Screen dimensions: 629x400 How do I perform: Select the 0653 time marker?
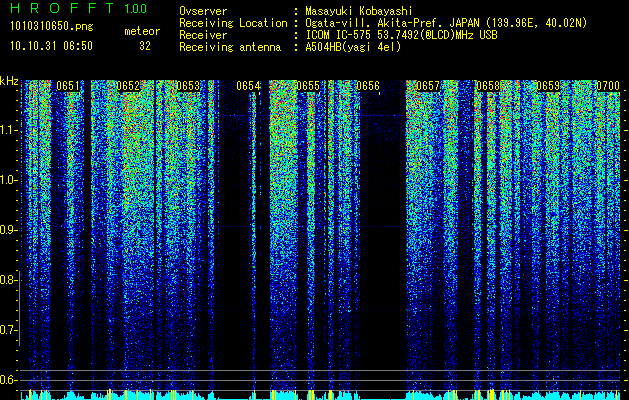[188, 86]
